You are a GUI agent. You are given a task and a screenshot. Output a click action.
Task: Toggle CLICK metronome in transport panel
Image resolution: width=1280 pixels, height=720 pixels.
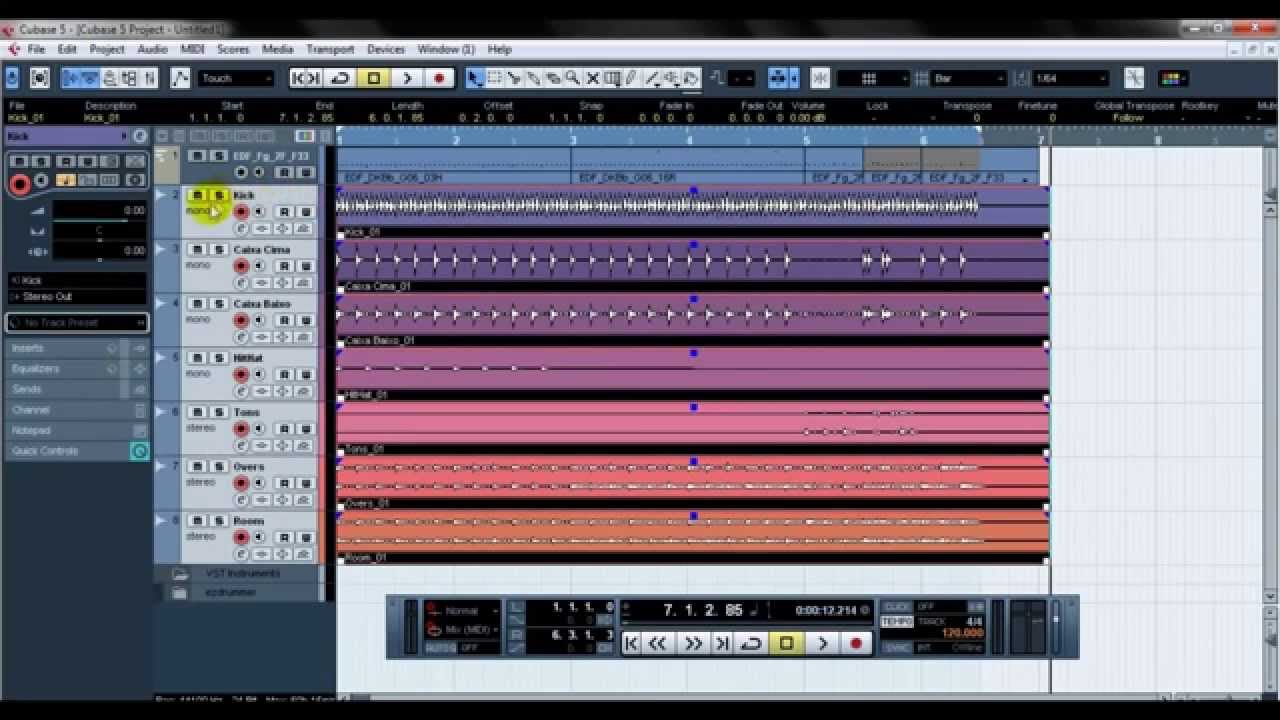pyautogui.click(x=897, y=607)
